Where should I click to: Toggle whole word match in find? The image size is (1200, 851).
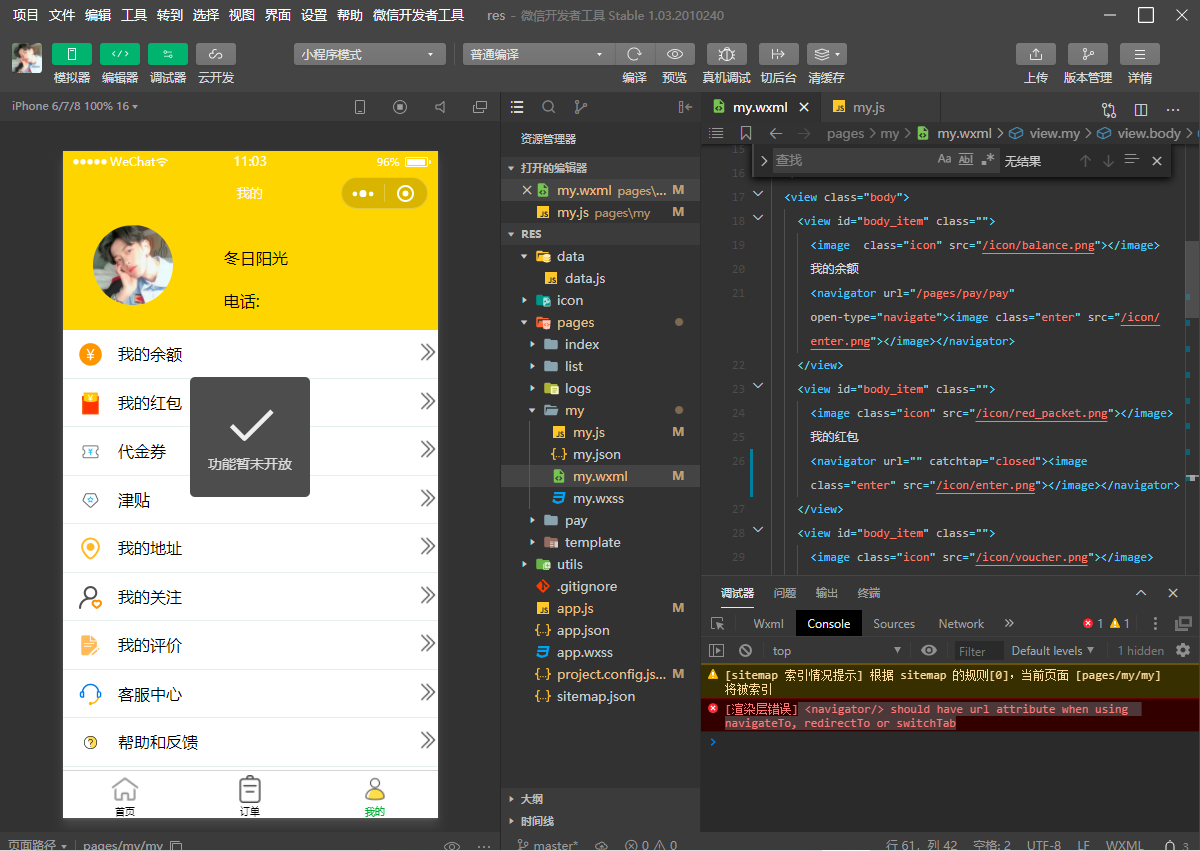[x=966, y=159]
